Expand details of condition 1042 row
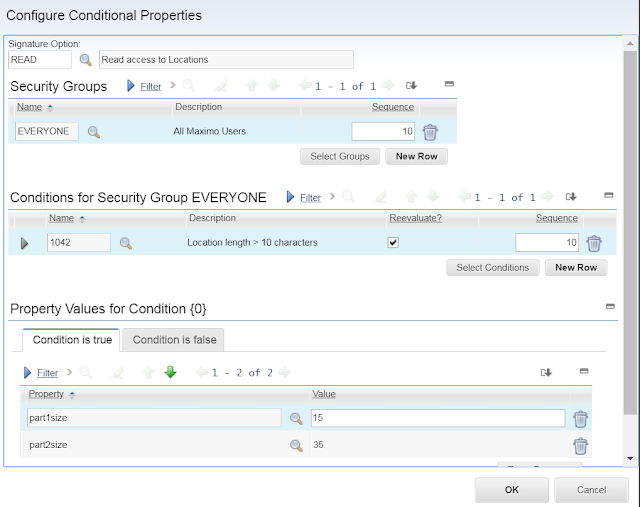The image size is (640, 507). (24, 243)
